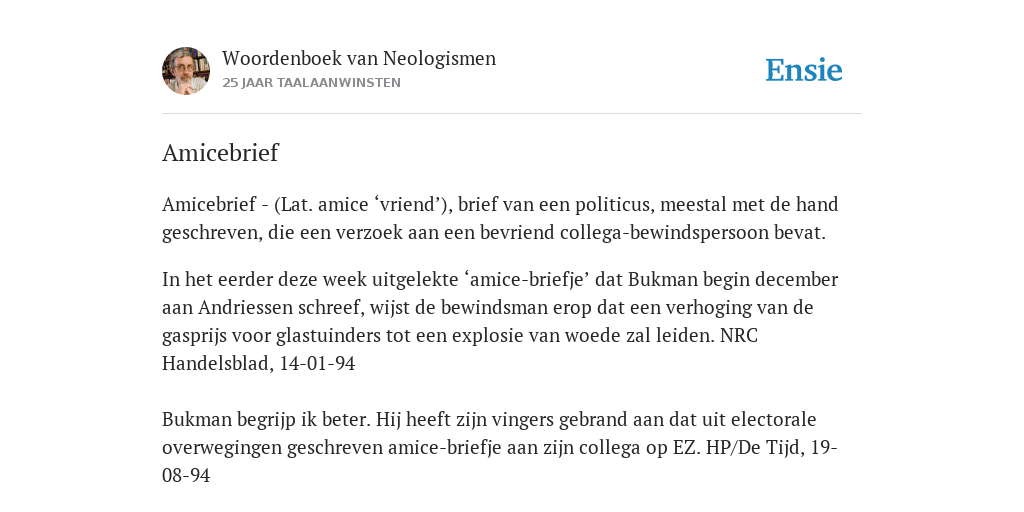Click the divider line below the header
Viewport: 1024px width, 512px height.
pos(512,114)
